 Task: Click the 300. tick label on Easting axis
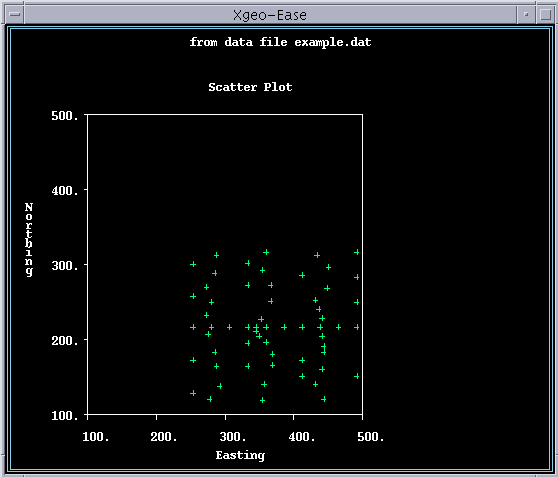pos(233,437)
